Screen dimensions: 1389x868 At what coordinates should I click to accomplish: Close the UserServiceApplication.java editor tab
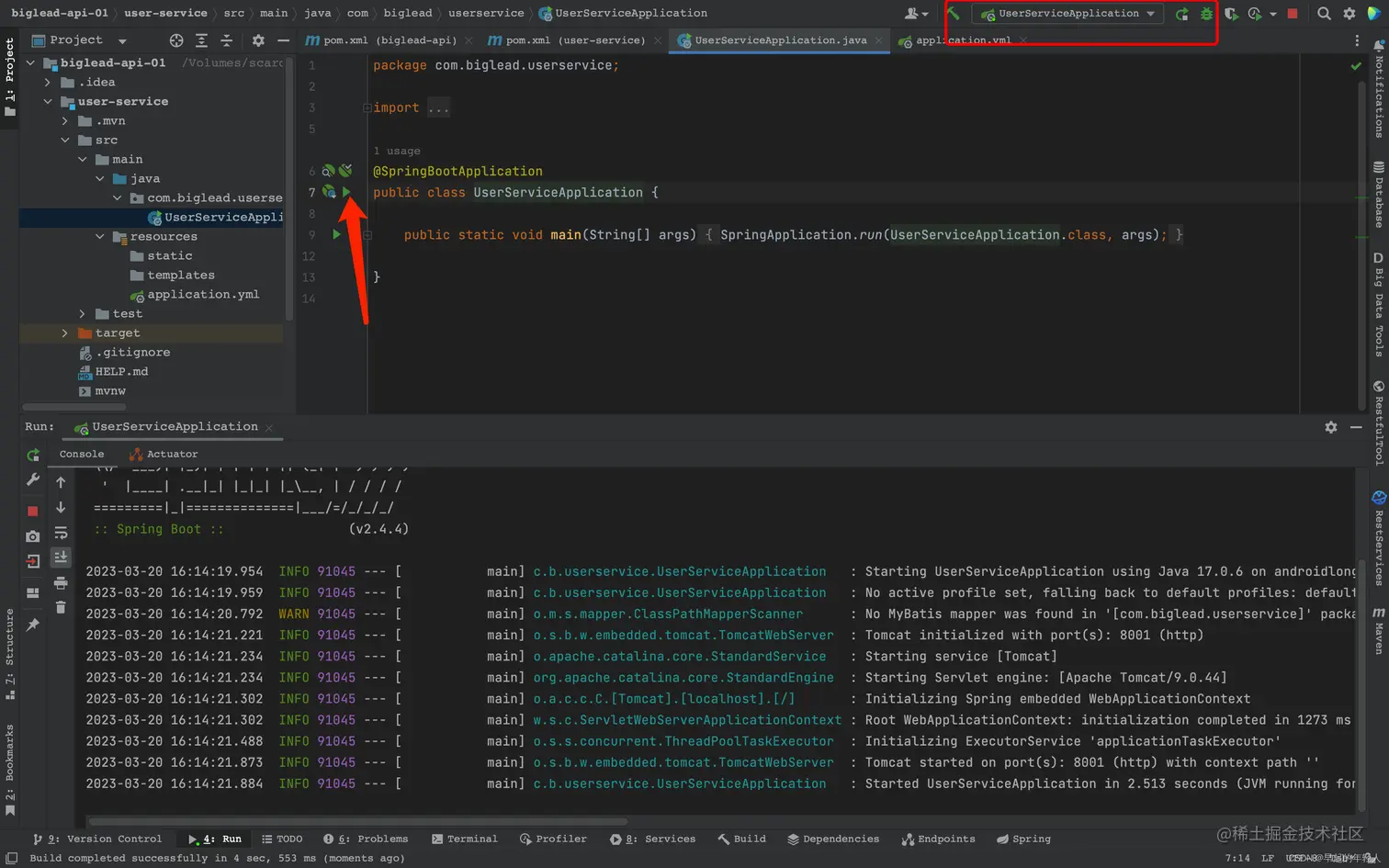click(878, 40)
